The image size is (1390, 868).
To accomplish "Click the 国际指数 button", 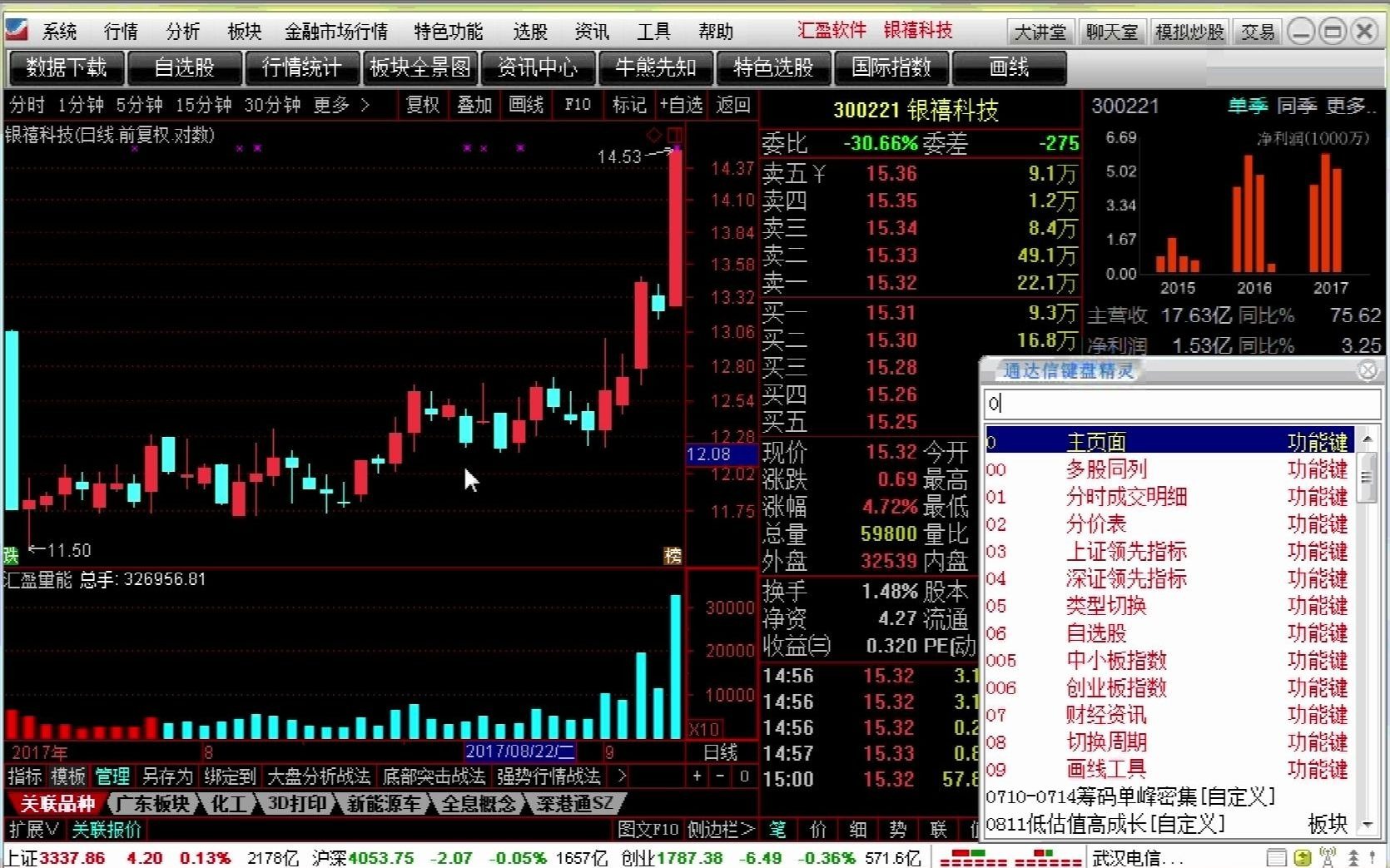I will point(891,67).
